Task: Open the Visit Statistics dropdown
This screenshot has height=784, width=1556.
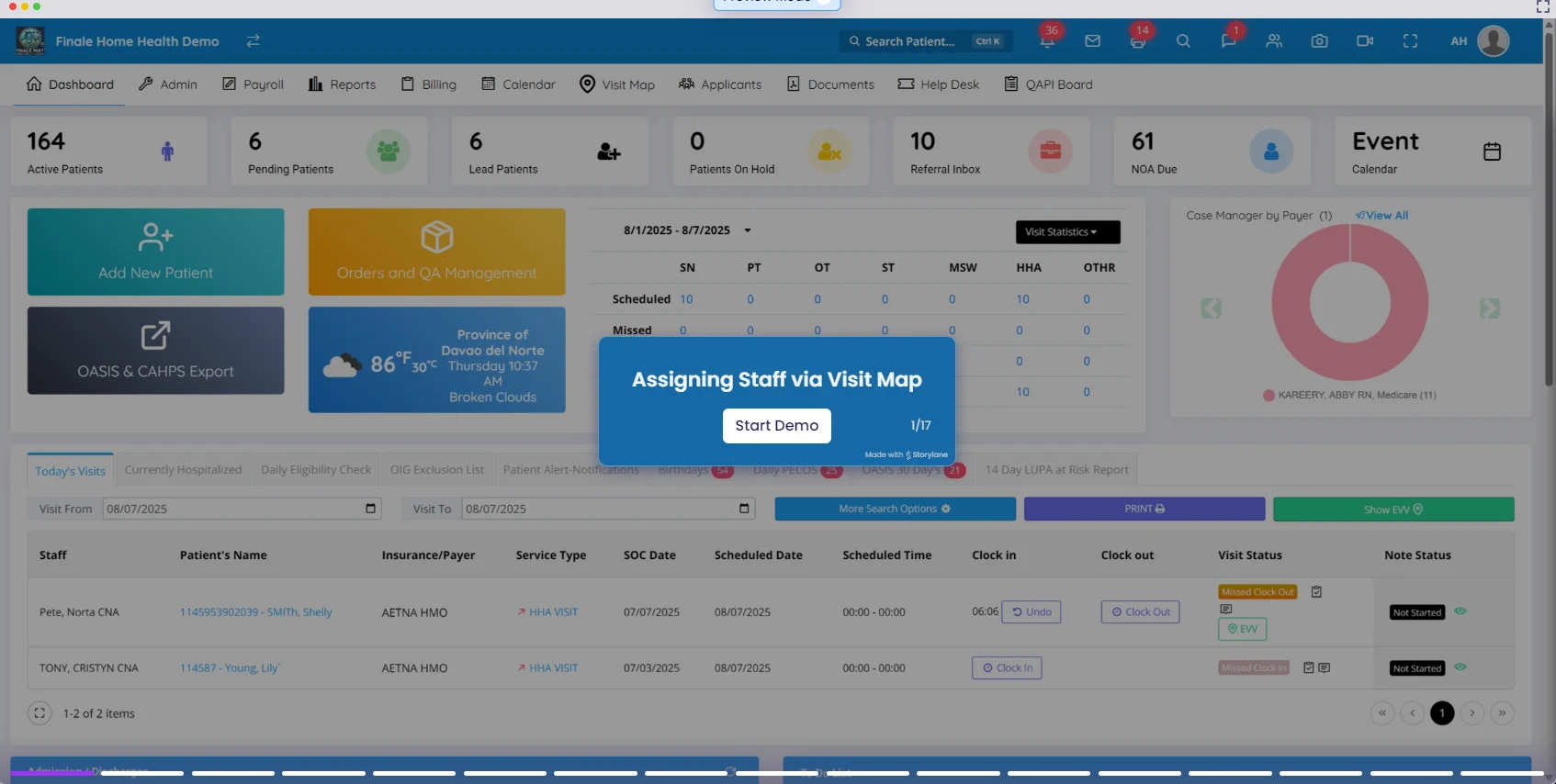Action: coord(1066,232)
